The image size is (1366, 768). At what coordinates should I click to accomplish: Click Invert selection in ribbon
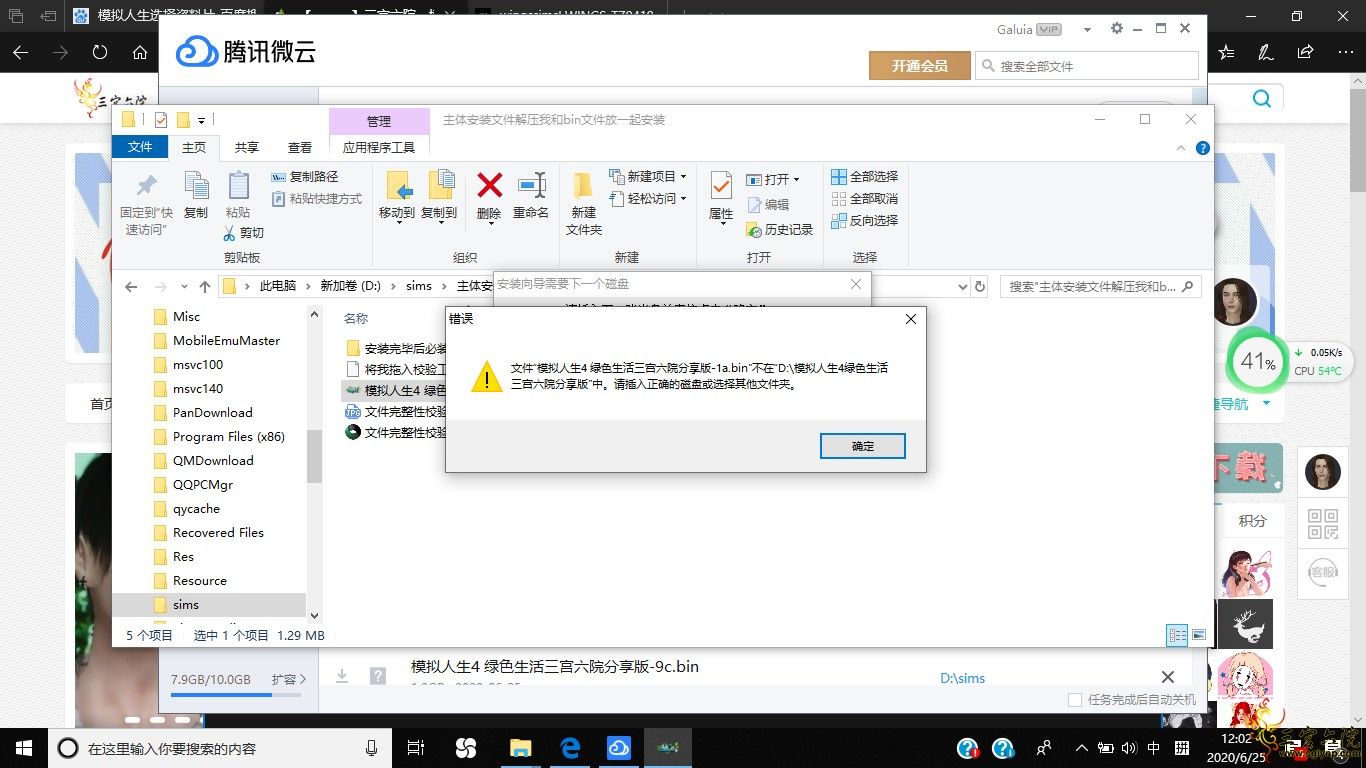865,220
